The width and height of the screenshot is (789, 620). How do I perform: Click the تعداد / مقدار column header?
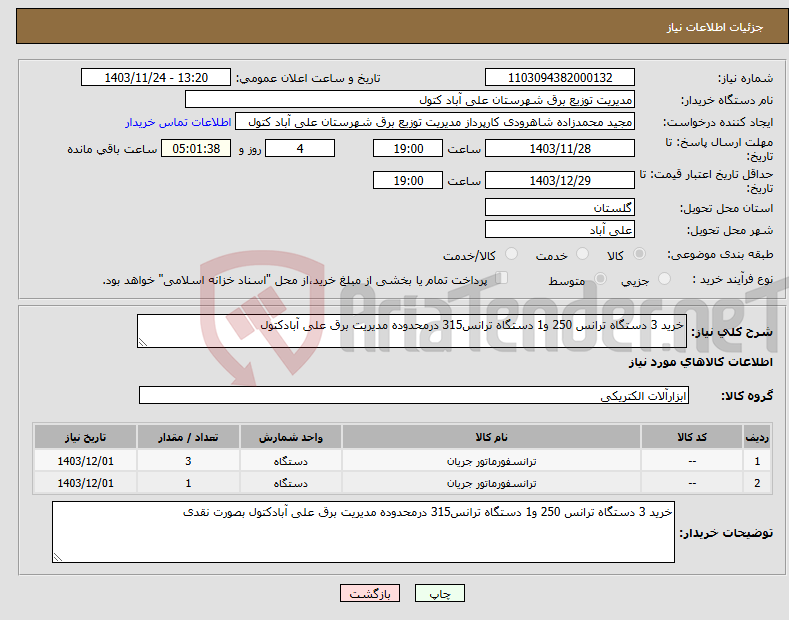188,437
